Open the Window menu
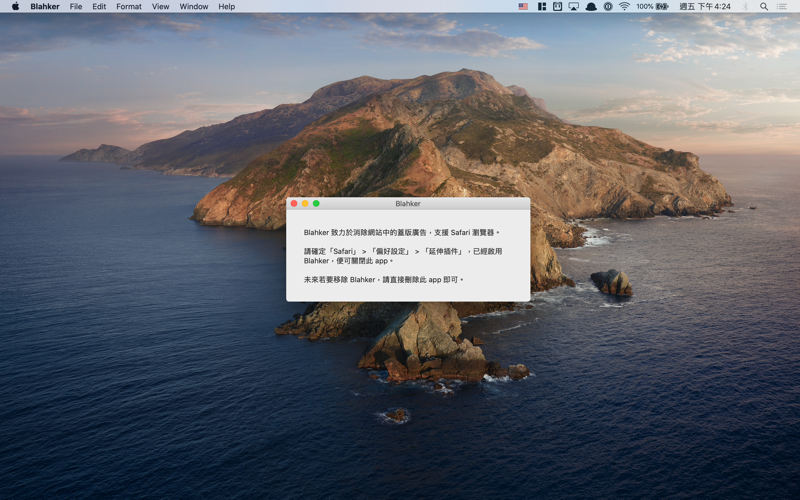Viewport: 800px width, 500px height. point(194,6)
